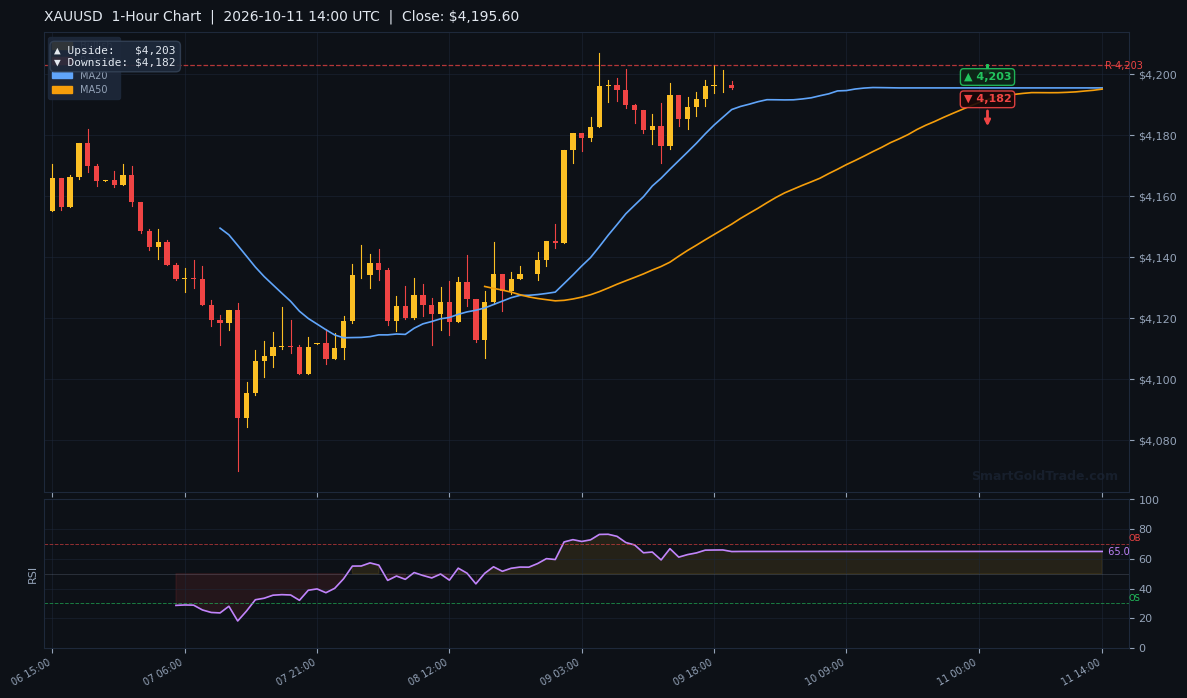This screenshot has width=1187, height=698.
Task: Click the $4,080 price axis label
Action: click(1157, 441)
